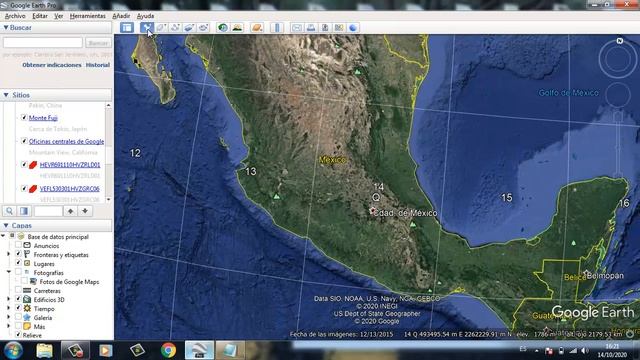Collapse the Fotografías tree node
The height and width of the screenshot is (360, 640).
click(x=9, y=272)
